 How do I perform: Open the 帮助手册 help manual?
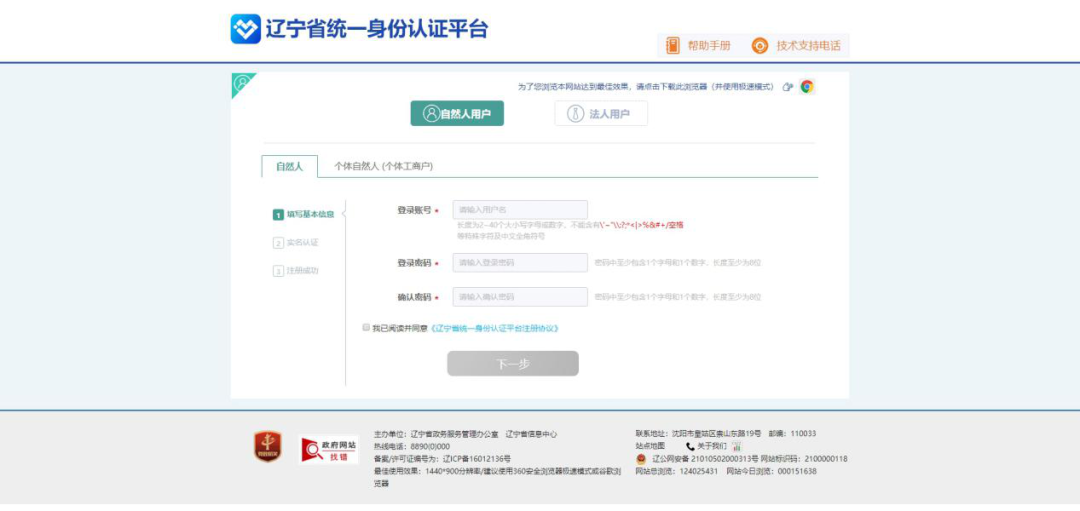click(699, 46)
